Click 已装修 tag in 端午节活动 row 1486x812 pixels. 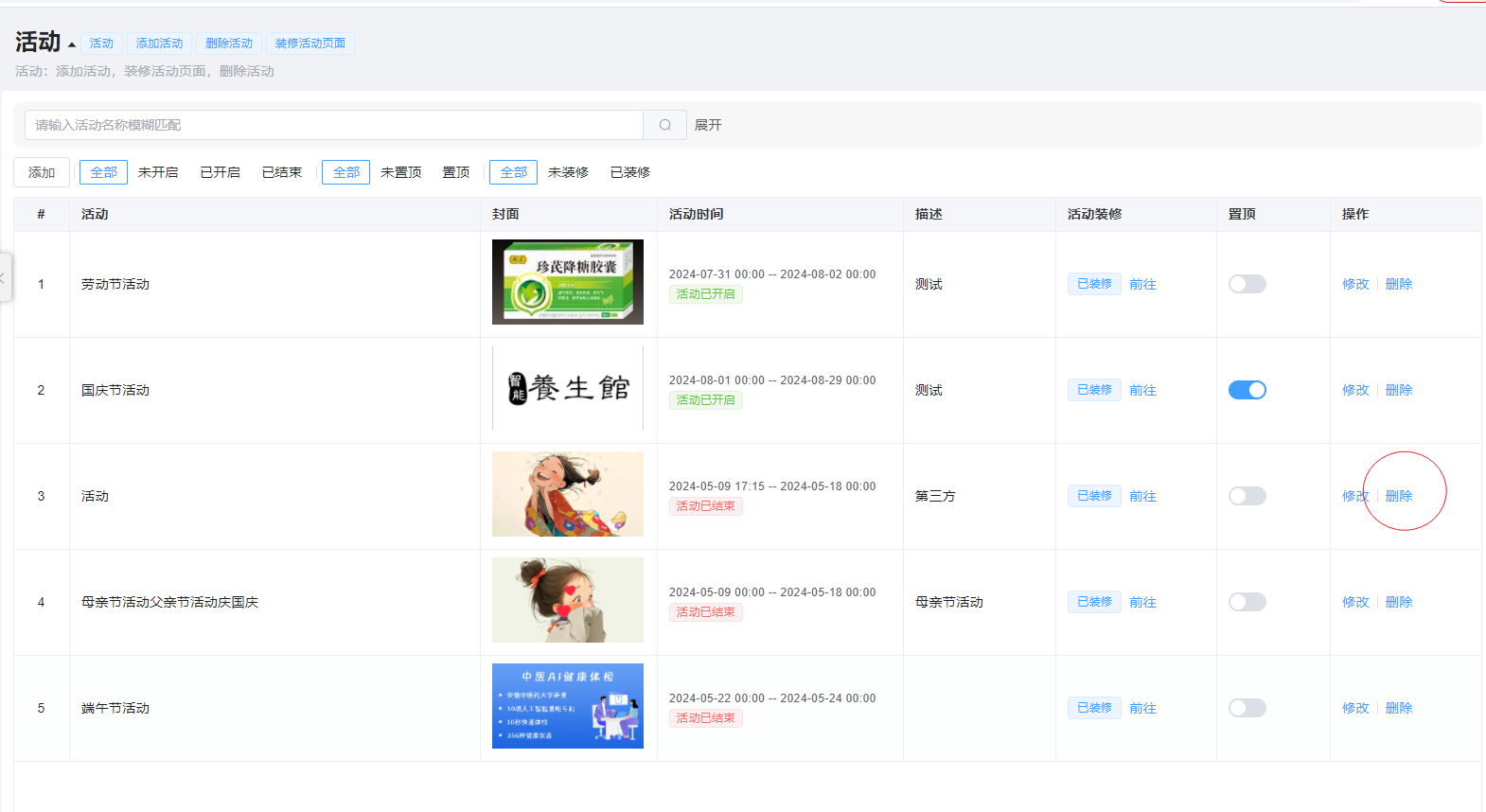click(1094, 708)
